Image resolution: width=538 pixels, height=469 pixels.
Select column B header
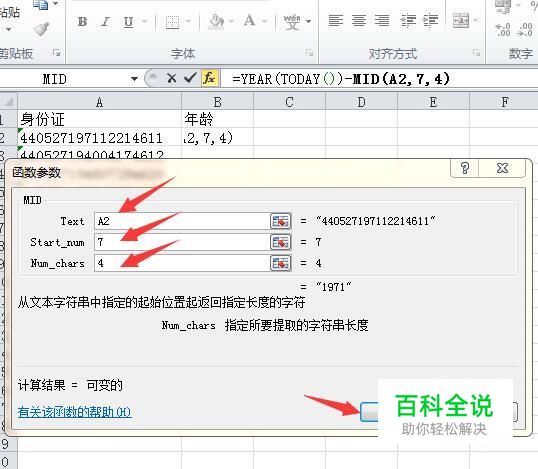217,102
